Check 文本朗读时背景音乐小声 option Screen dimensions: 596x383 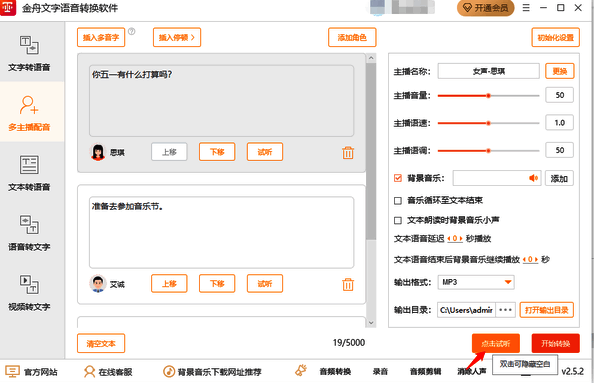click(x=398, y=220)
